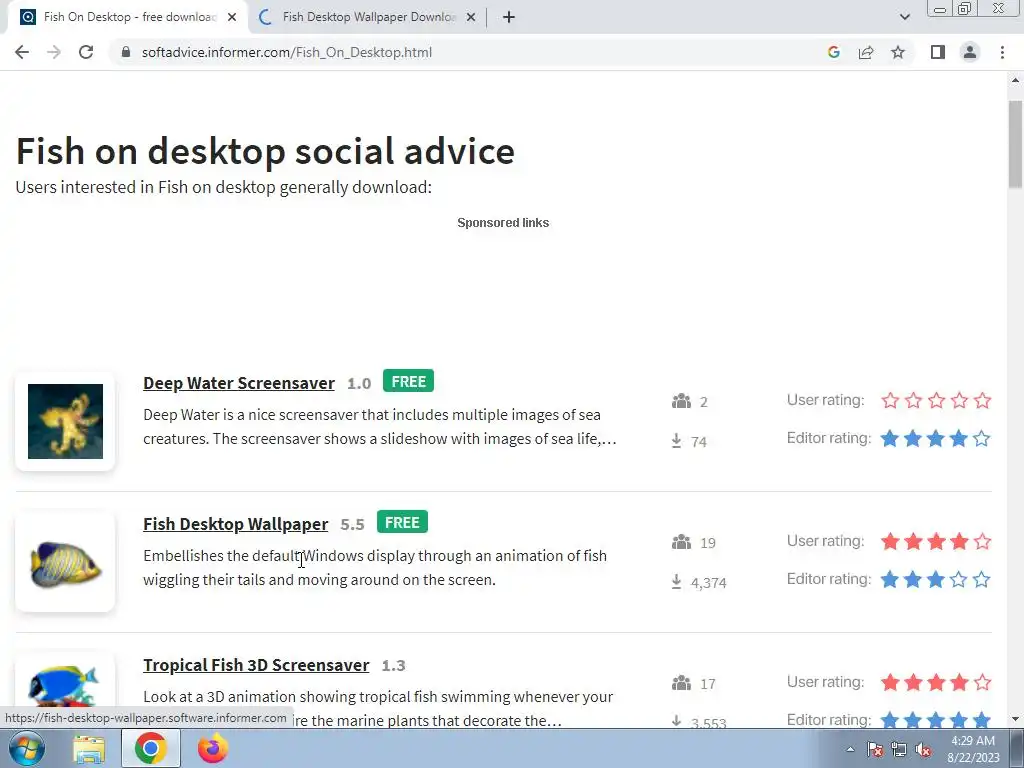Image resolution: width=1024 pixels, height=768 pixels.
Task: Click download count icon showing 74
Action: click(x=677, y=441)
